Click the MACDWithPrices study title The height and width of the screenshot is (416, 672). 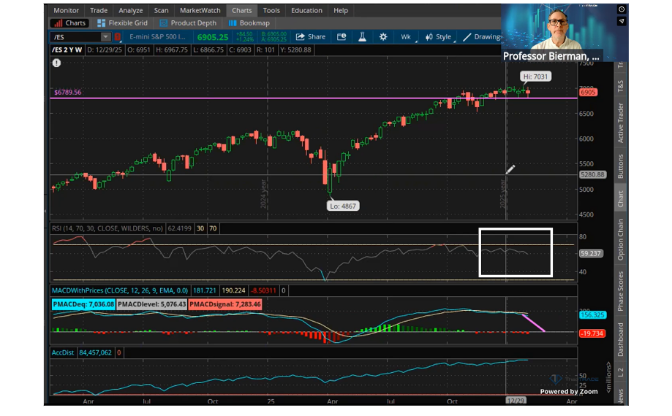[x=120, y=290]
